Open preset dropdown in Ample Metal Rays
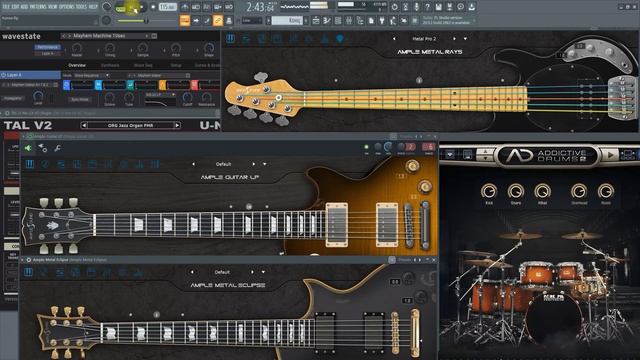Viewport: 640px width, 360px height. 465,38
